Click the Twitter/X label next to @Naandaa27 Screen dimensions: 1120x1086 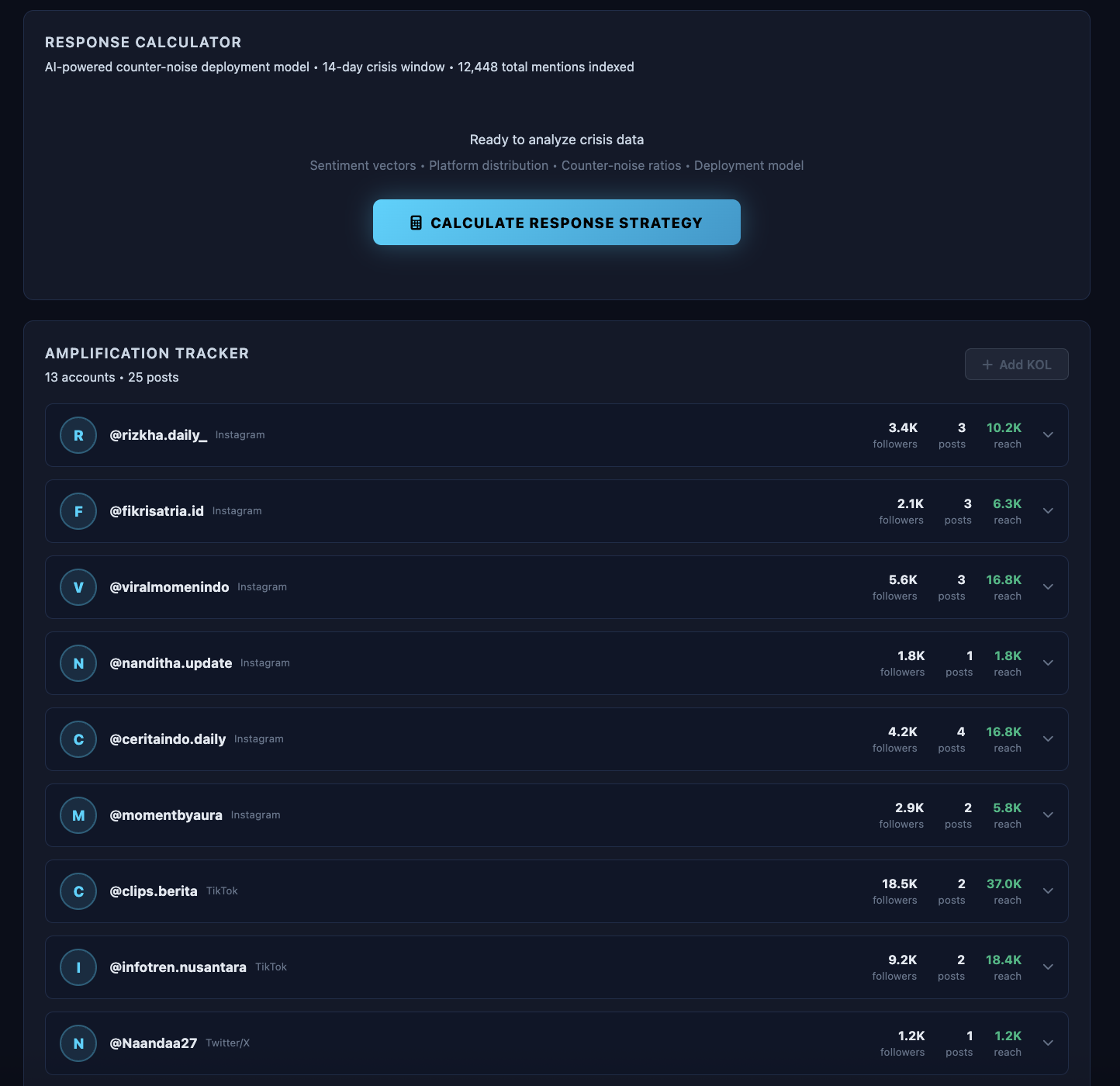coord(227,1043)
